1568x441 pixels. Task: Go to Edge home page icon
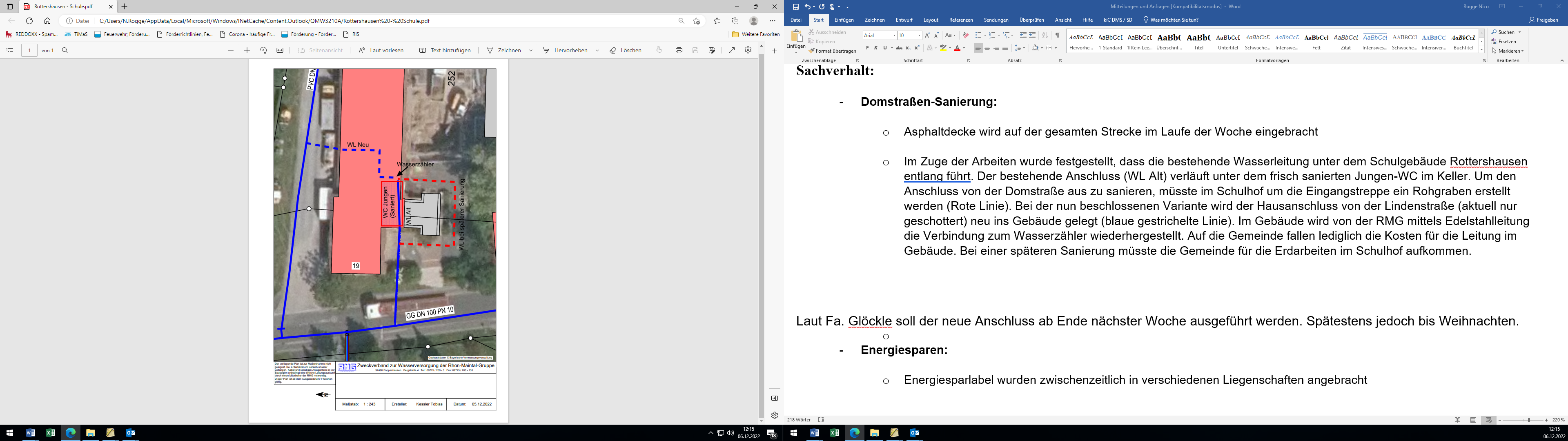(47, 21)
